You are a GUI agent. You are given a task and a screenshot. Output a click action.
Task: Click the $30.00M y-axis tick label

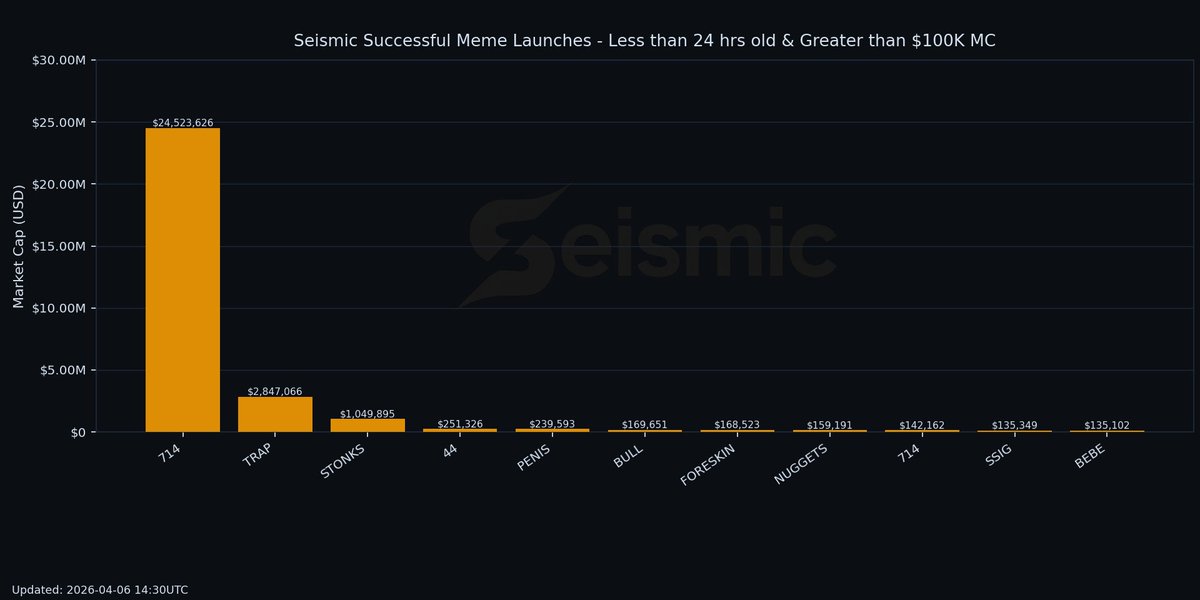[x=59, y=60]
